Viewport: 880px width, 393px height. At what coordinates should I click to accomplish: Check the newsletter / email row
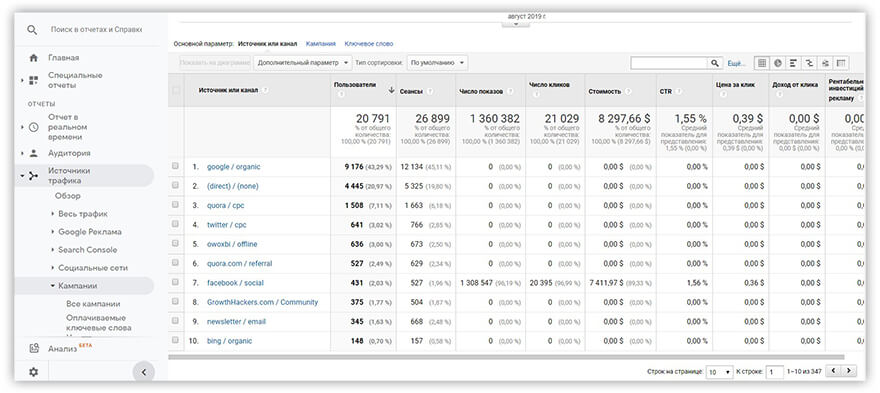(175, 321)
